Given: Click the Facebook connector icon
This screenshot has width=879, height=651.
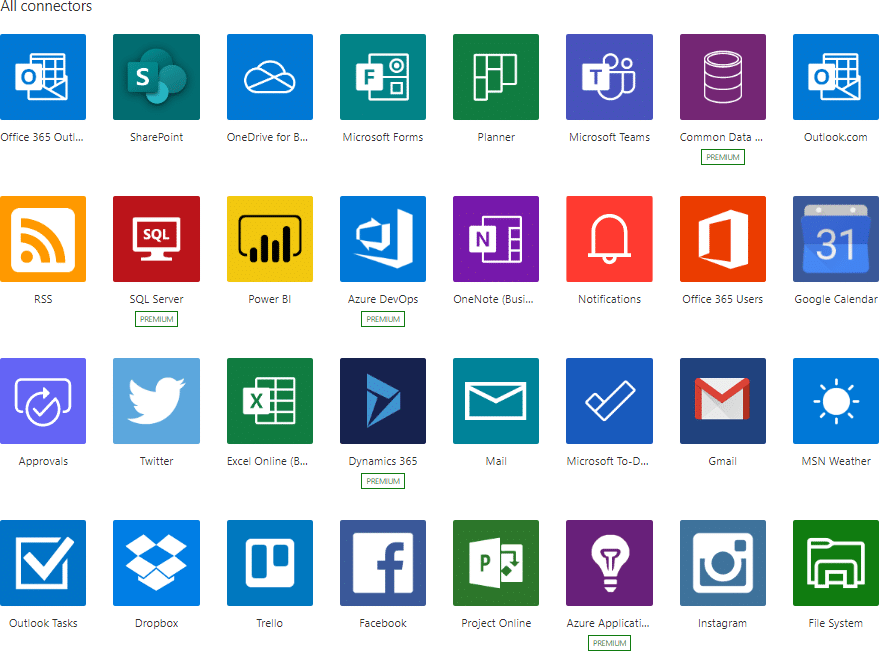Looking at the screenshot, I should 383,563.
